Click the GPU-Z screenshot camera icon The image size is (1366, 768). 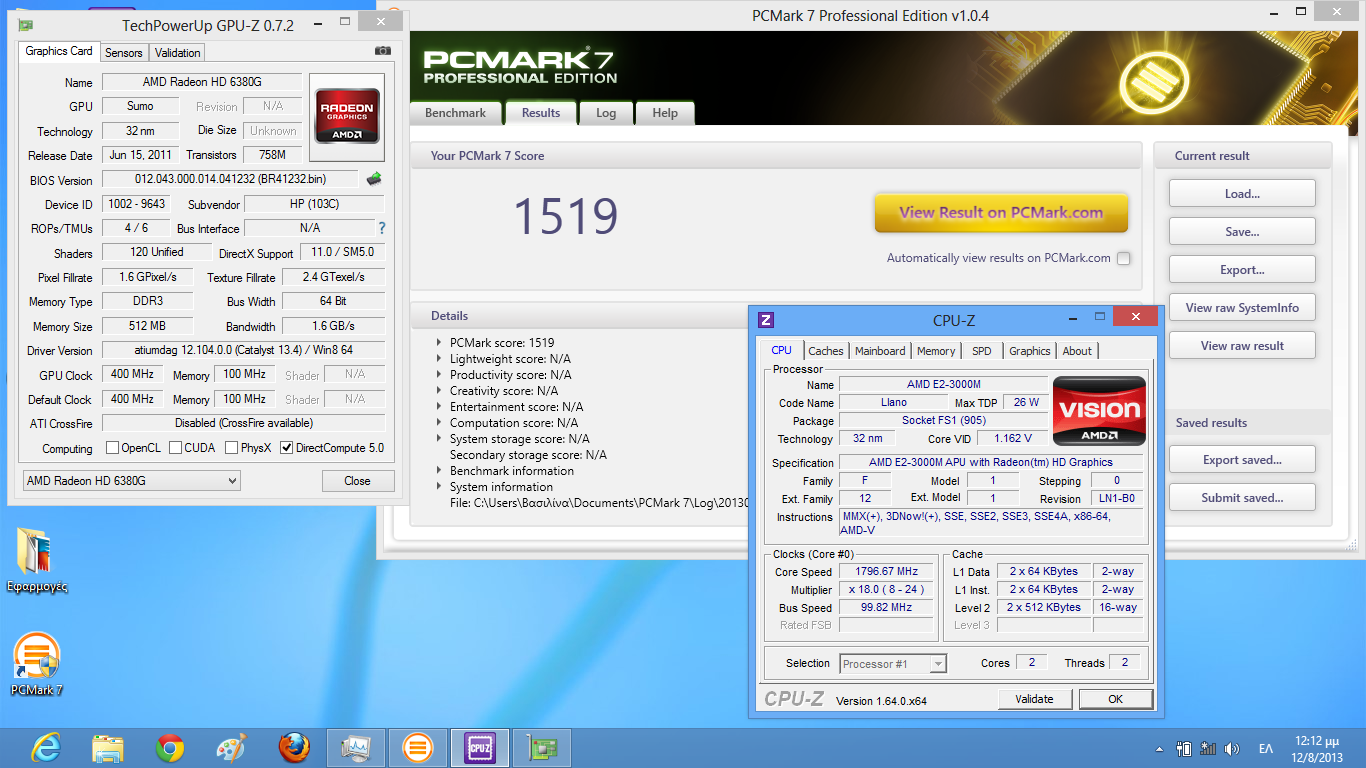[383, 51]
